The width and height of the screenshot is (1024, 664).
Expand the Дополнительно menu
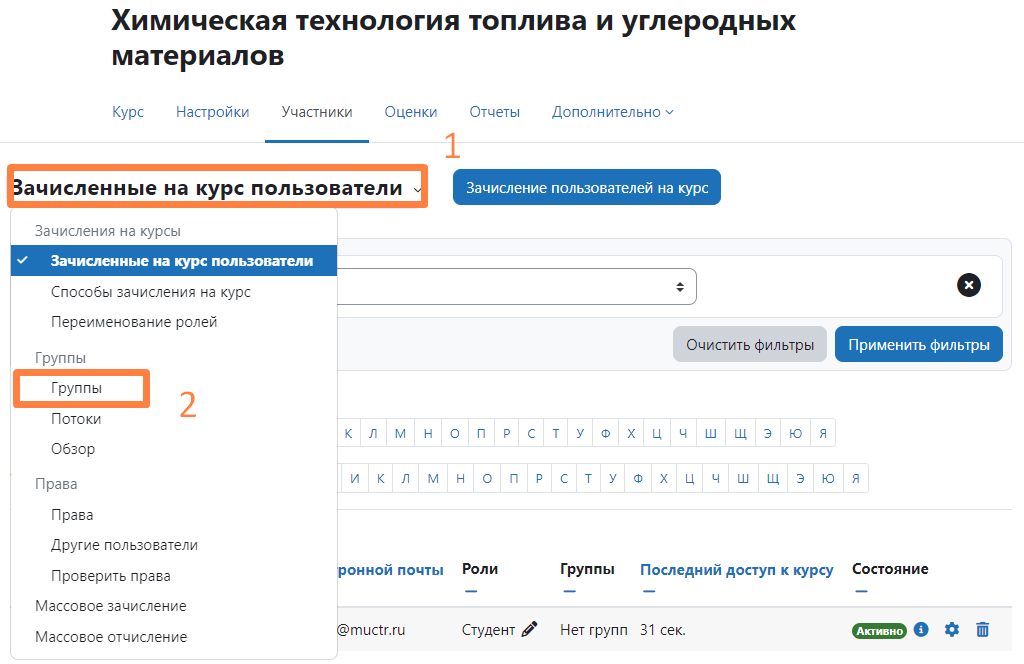(612, 112)
